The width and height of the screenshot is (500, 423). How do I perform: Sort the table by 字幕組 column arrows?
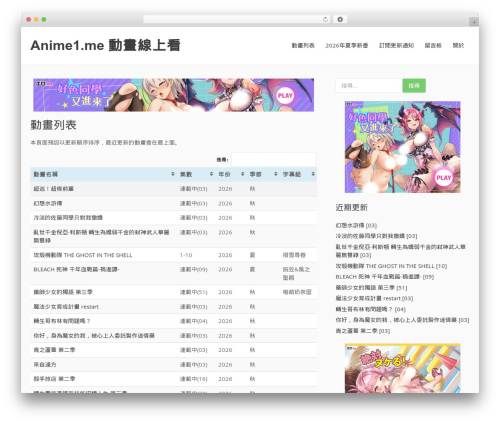coord(313,174)
